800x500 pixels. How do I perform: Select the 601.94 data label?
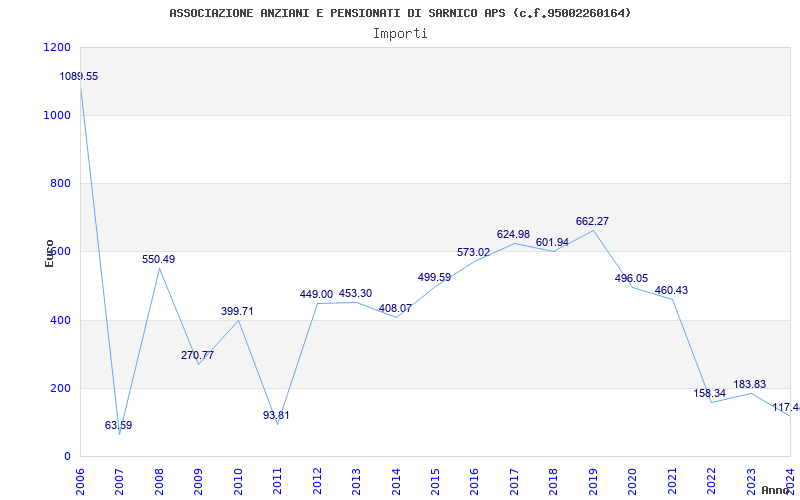point(553,242)
